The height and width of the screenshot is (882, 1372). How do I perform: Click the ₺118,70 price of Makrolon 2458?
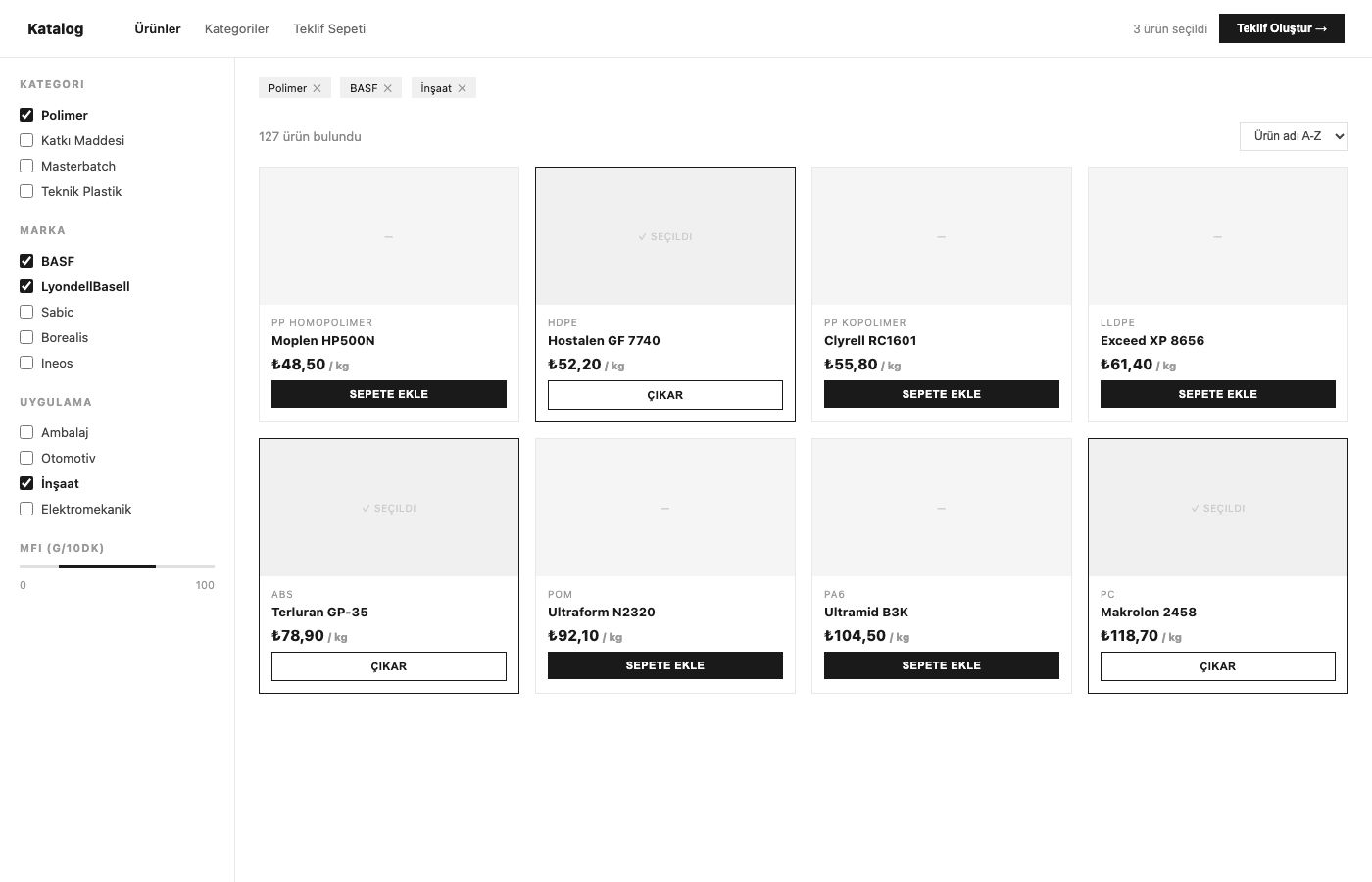[1129, 636]
